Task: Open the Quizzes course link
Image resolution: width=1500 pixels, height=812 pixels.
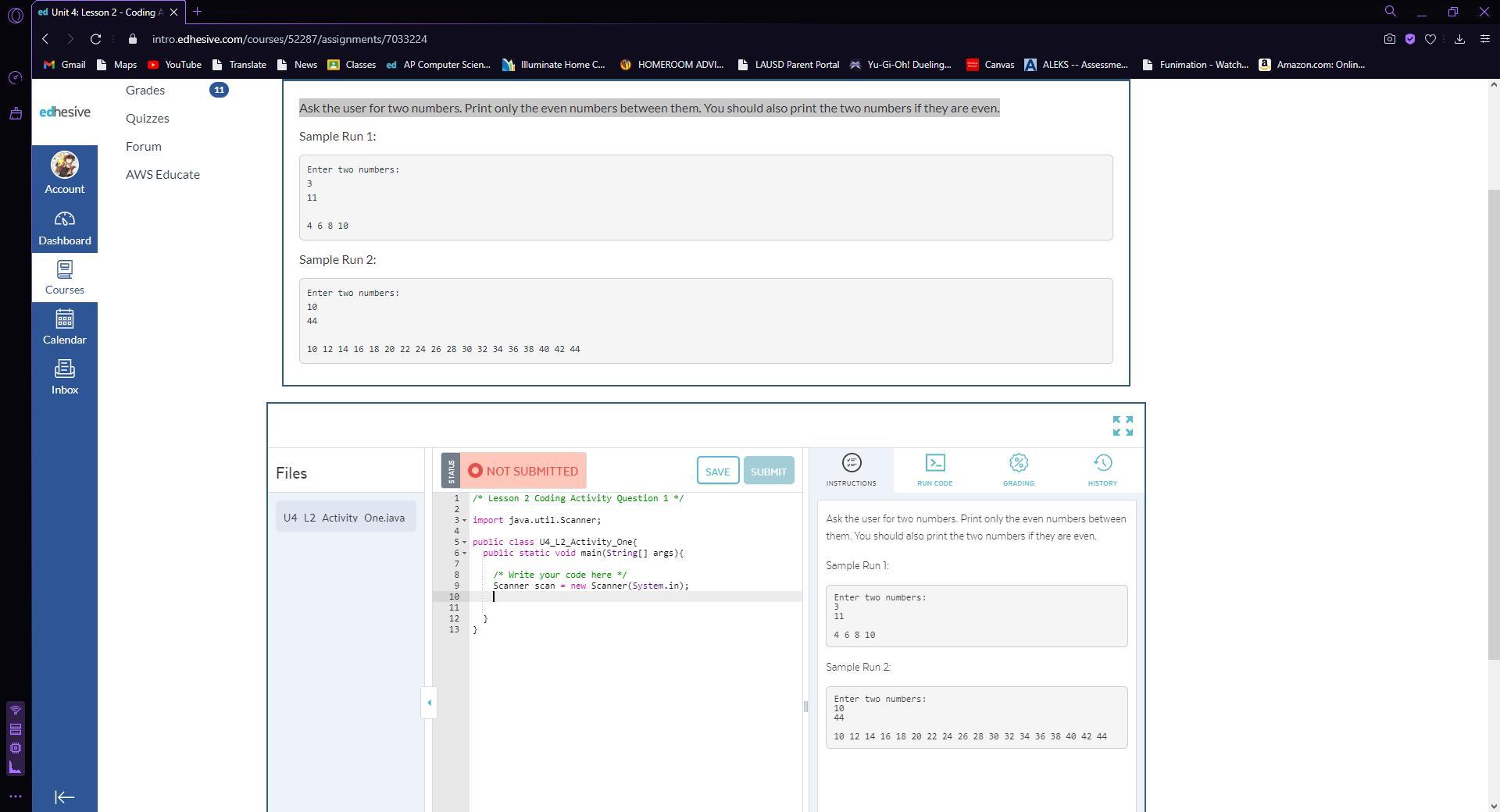Action: 147,119
